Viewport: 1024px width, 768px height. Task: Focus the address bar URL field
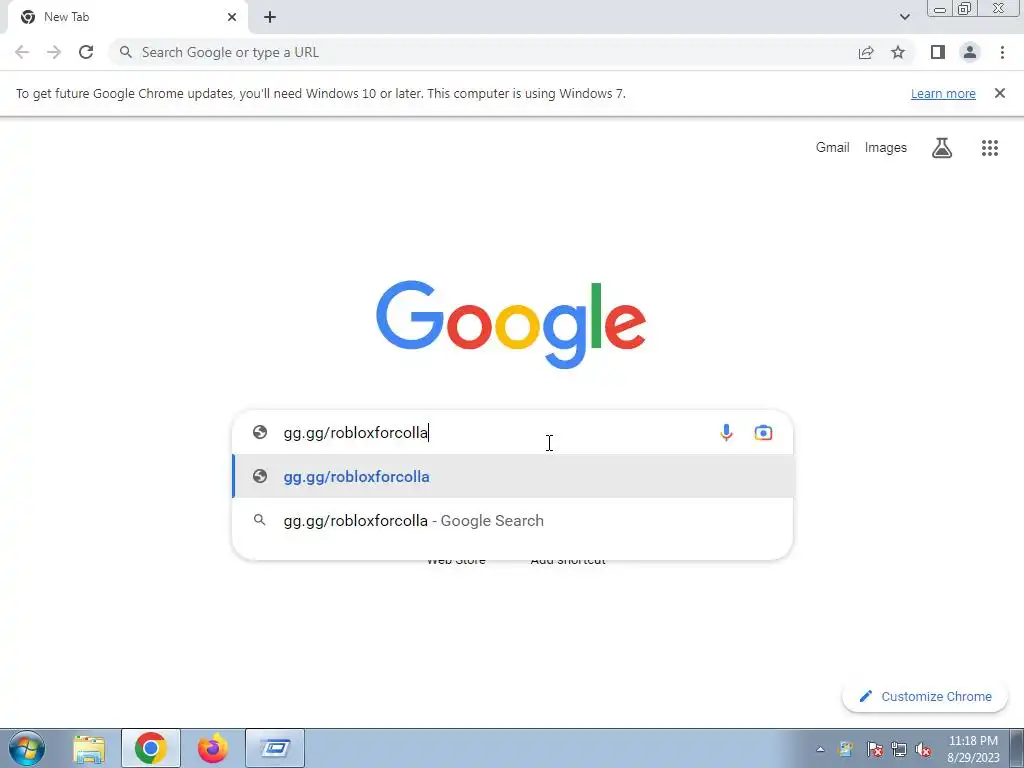(483, 52)
